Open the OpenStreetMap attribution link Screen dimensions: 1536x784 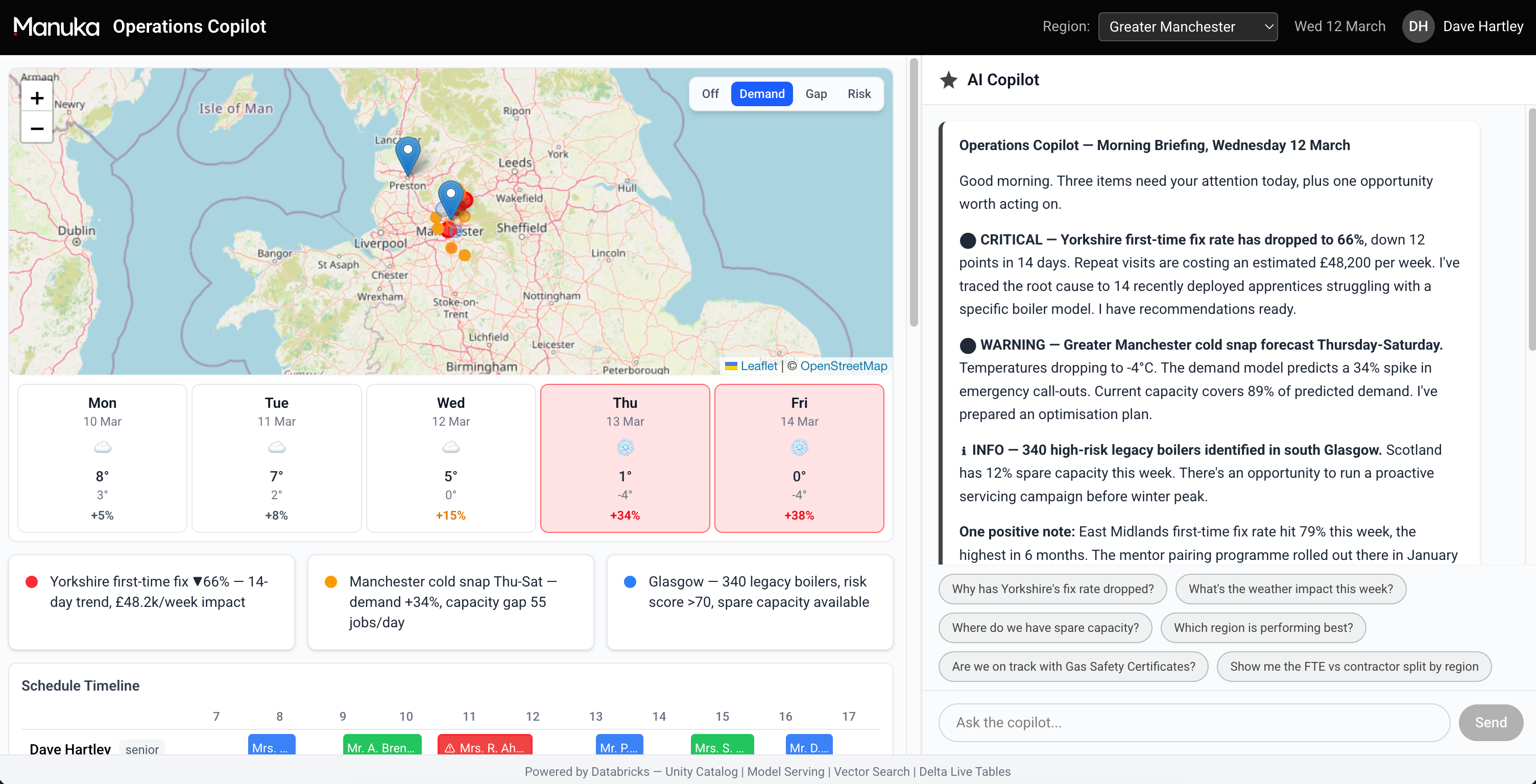coord(843,366)
